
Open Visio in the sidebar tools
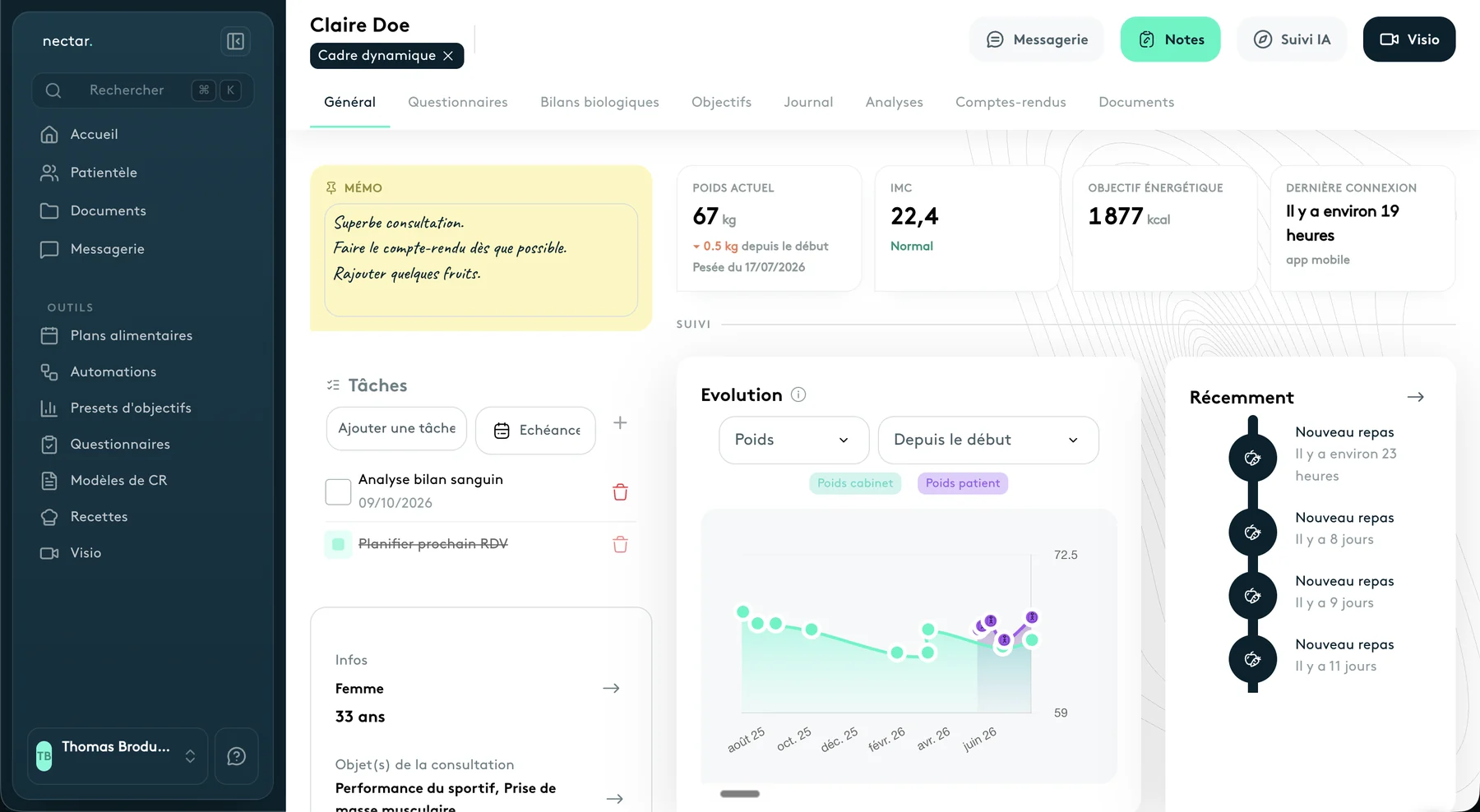pyautogui.click(x=71, y=552)
